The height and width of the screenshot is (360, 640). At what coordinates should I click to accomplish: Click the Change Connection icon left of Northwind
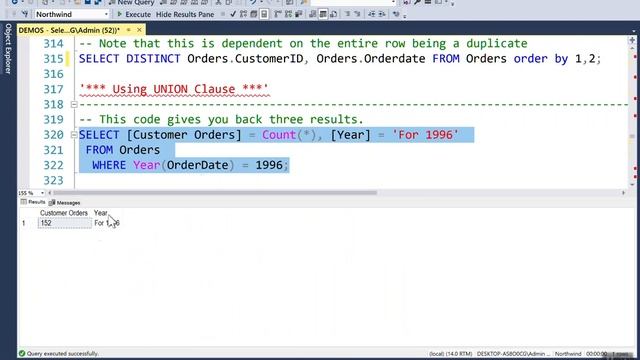click(x=25, y=14)
